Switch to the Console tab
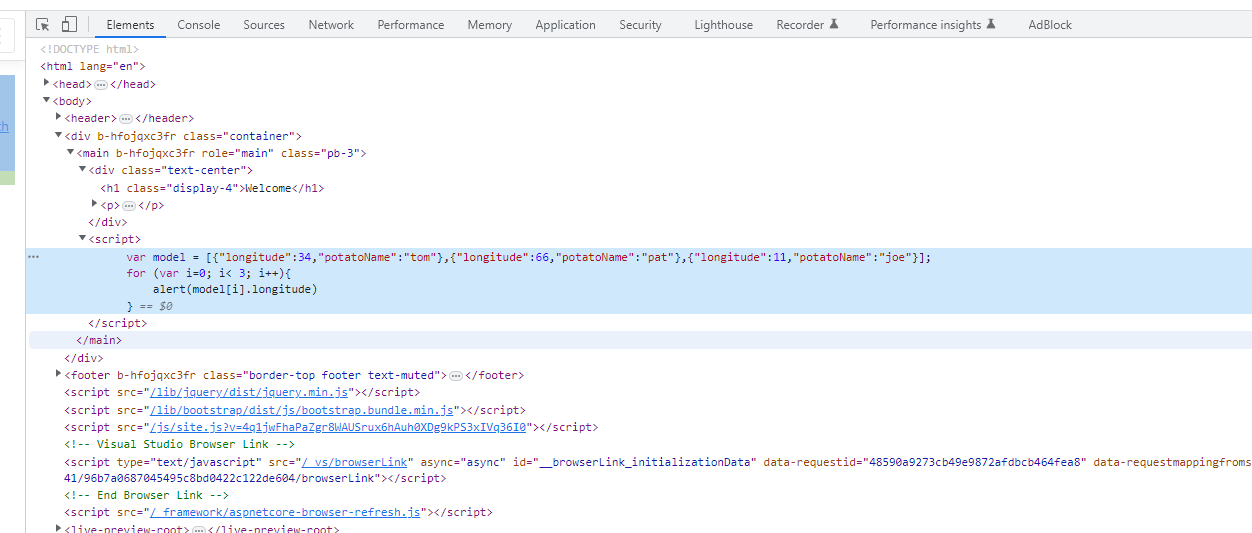The height and width of the screenshot is (533, 1252). 199,25
